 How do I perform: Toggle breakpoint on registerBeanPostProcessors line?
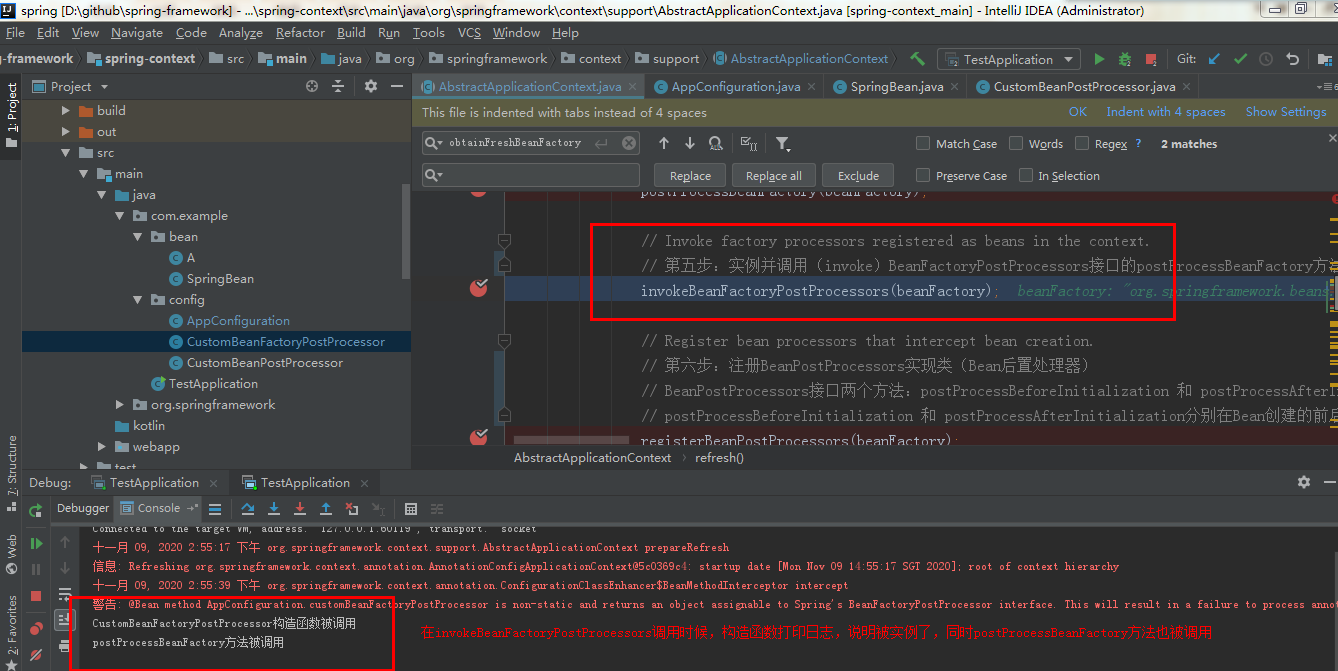[479, 436]
